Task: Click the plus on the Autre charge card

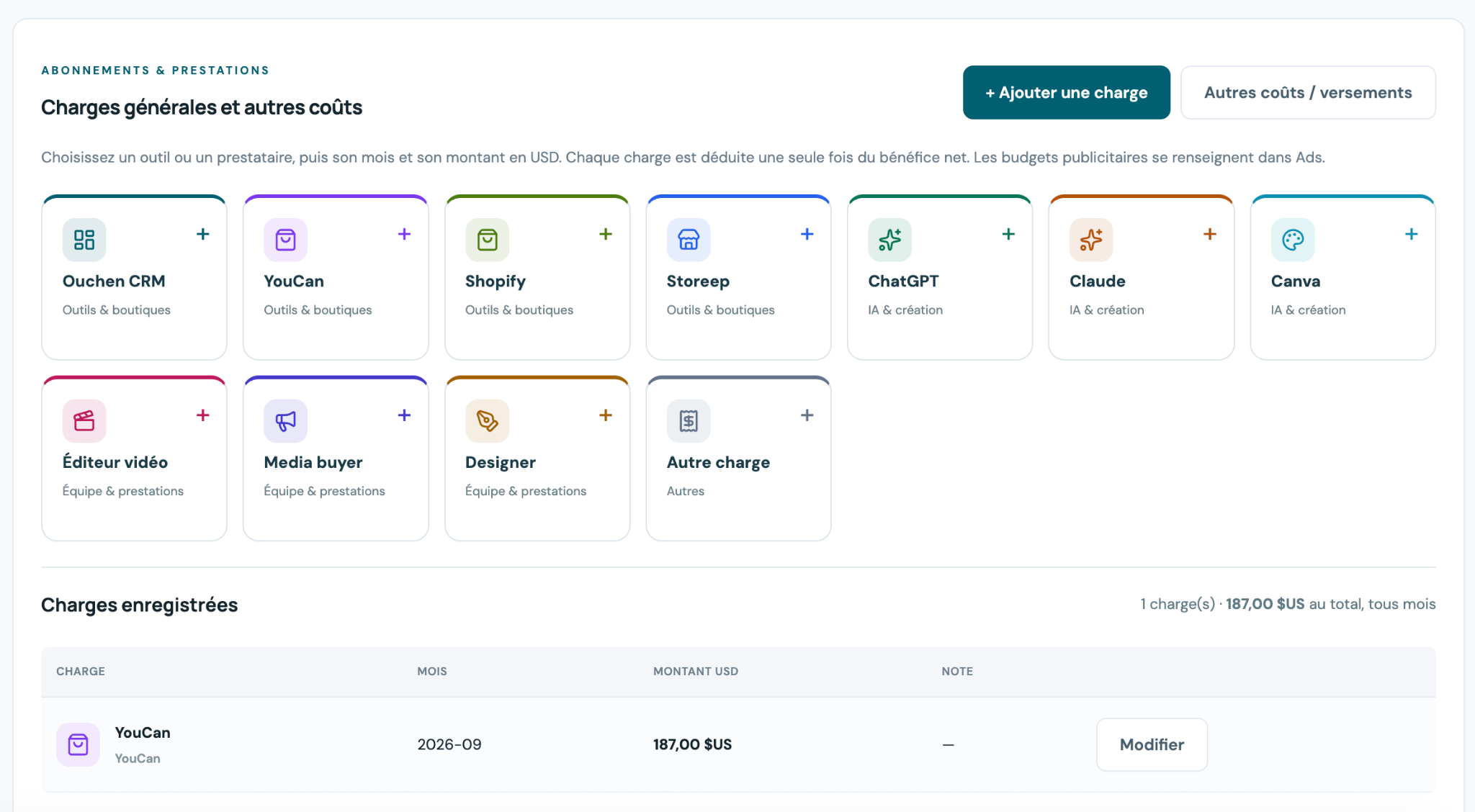Action: click(807, 415)
